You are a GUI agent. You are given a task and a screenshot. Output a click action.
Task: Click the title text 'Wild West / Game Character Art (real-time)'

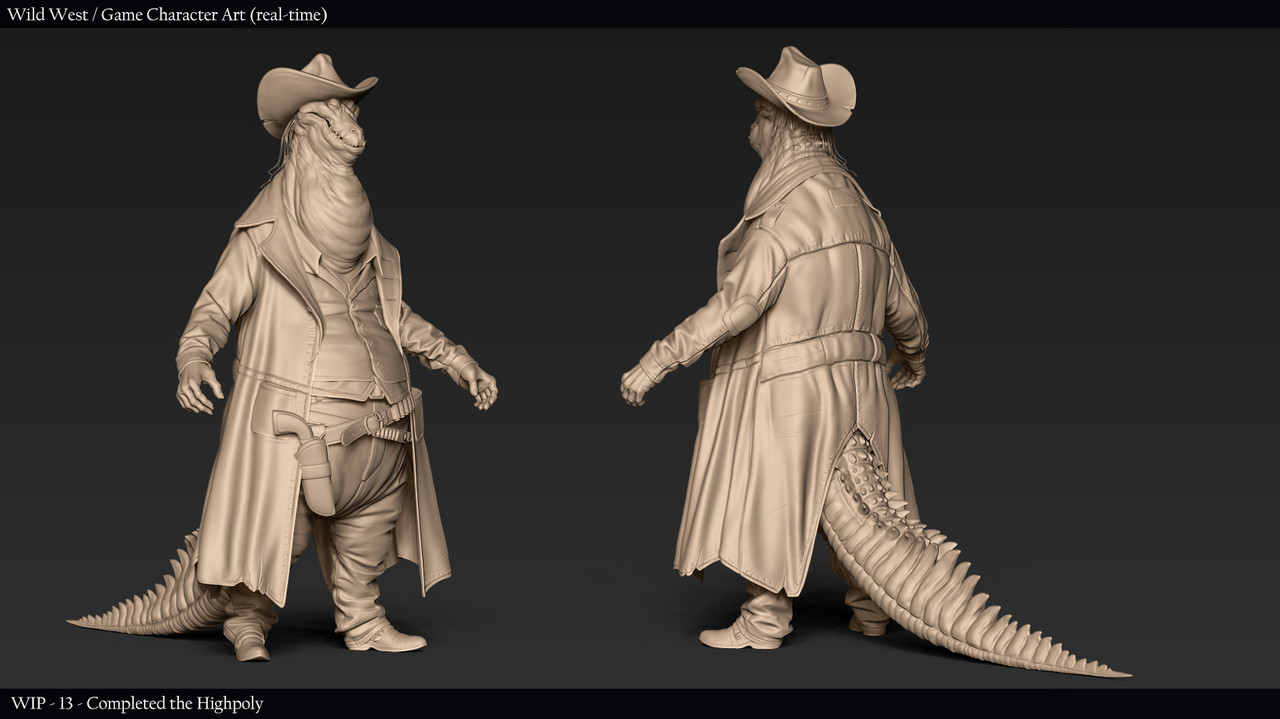click(167, 14)
